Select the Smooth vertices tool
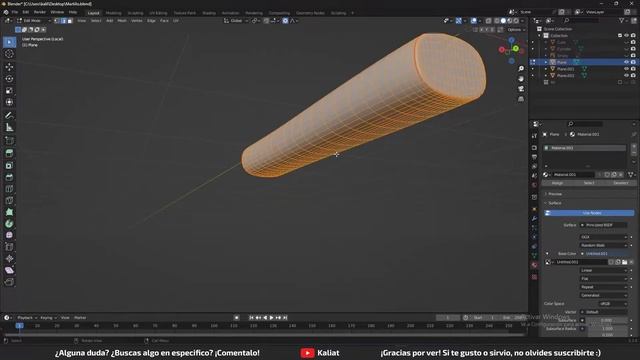This screenshot has height=360, width=640. click(x=9, y=235)
